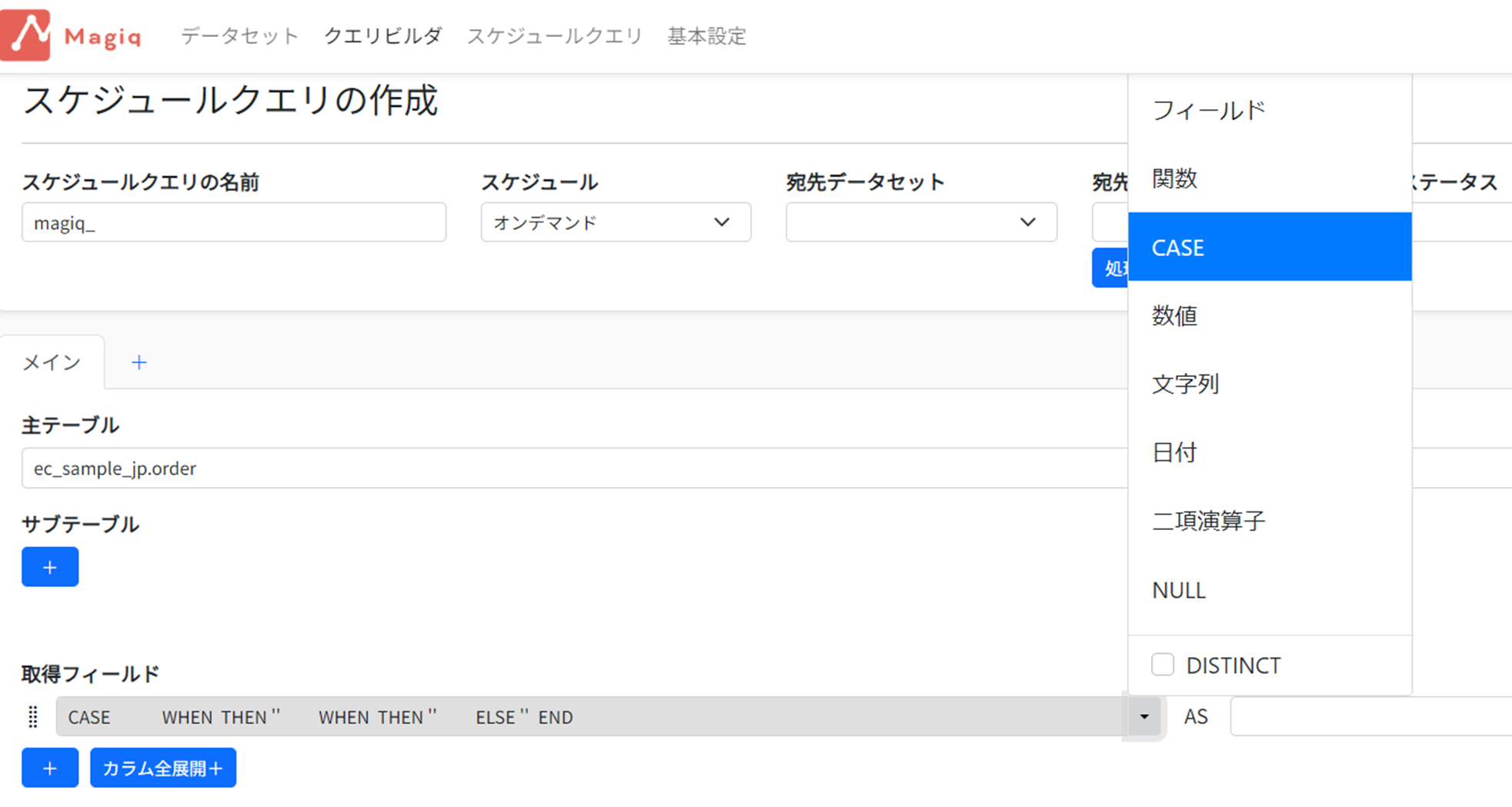Viewport: 1512px width, 807px height.
Task: Switch to the メイン tab
Action: coord(51,362)
